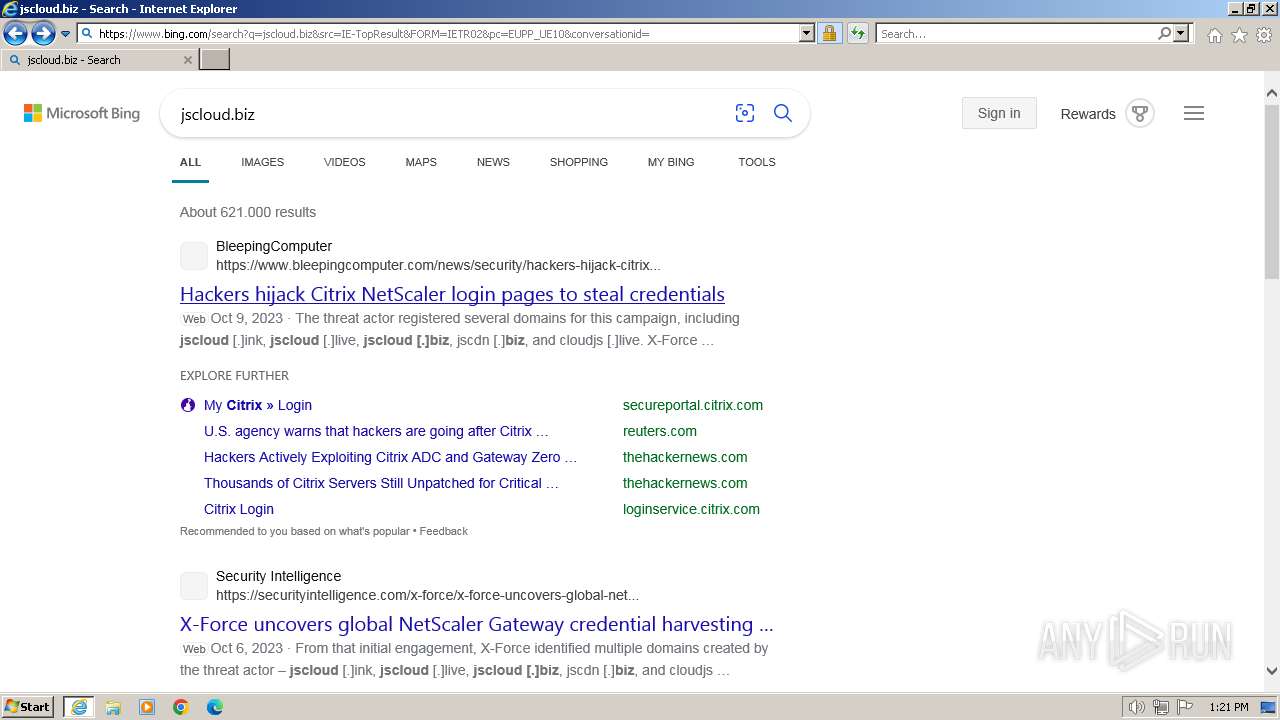Click the Bing search magnifier icon

(x=783, y=113)
